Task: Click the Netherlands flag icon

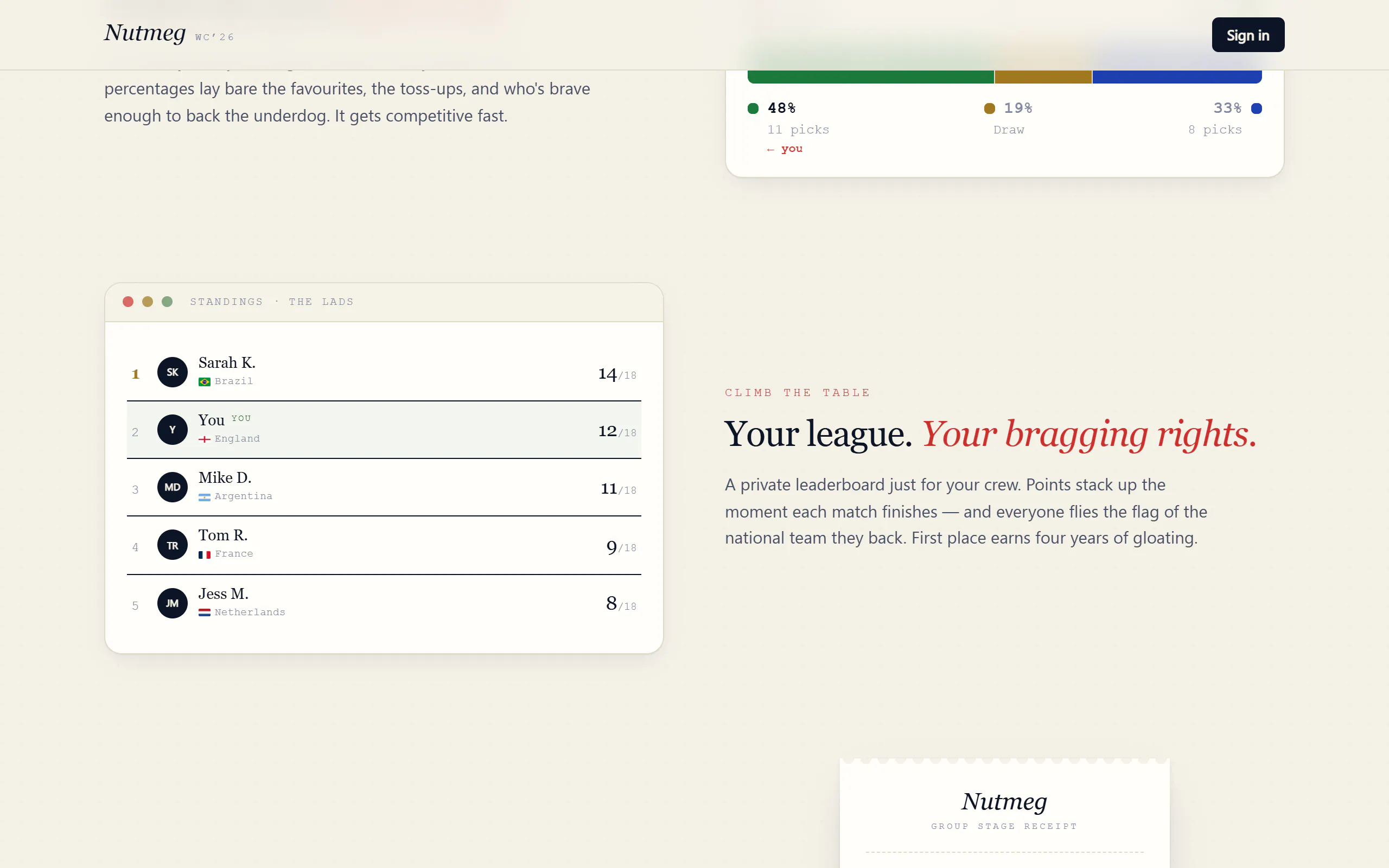Action: (205, 612)
